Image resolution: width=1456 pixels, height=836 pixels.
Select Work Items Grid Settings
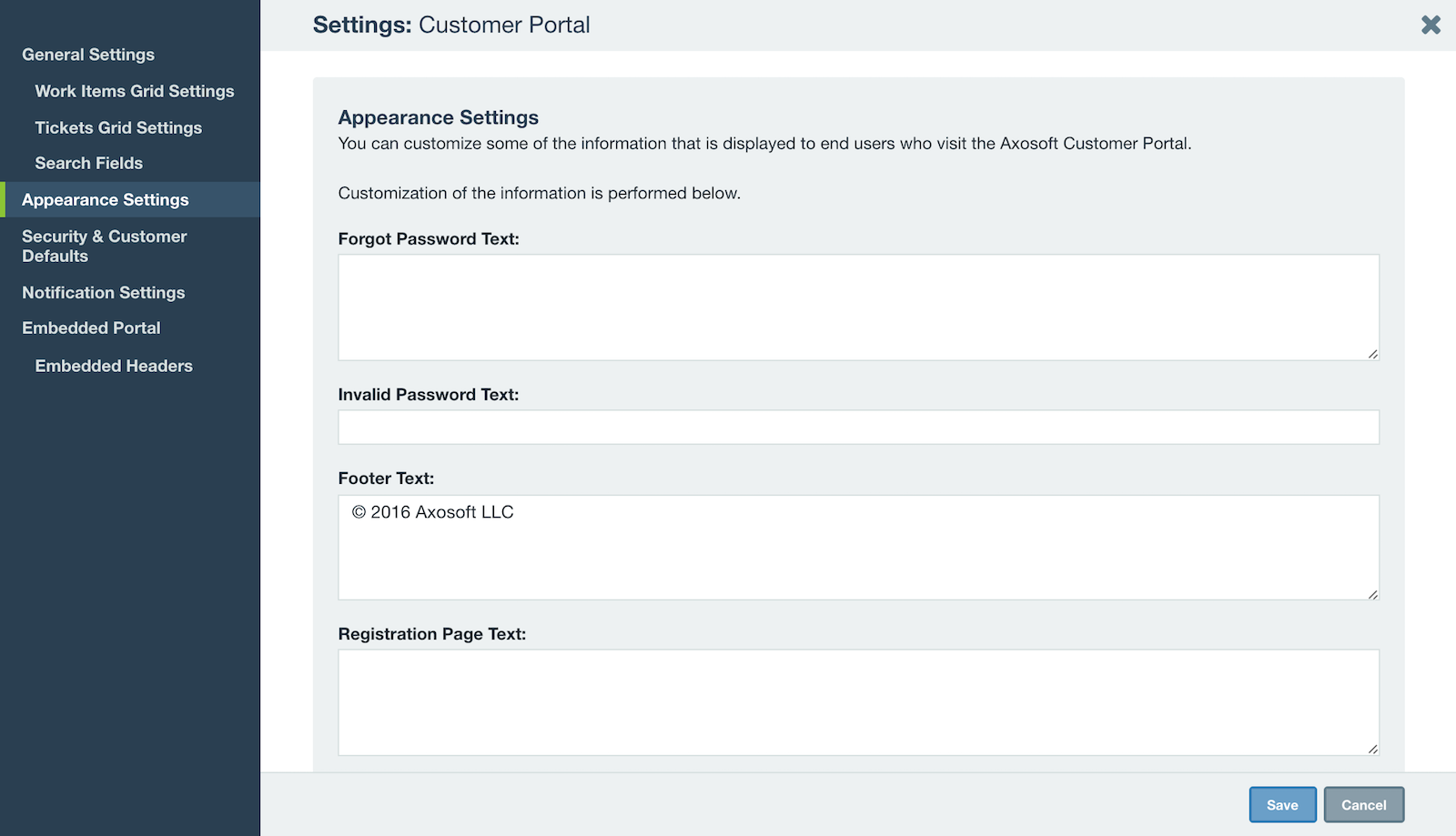point(134,91)
